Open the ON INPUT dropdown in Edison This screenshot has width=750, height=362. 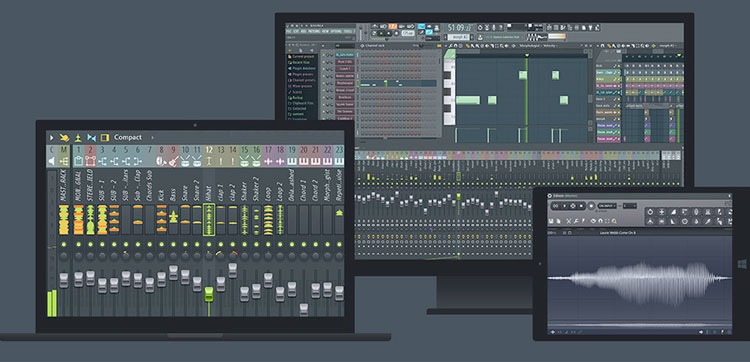(607, 206)
